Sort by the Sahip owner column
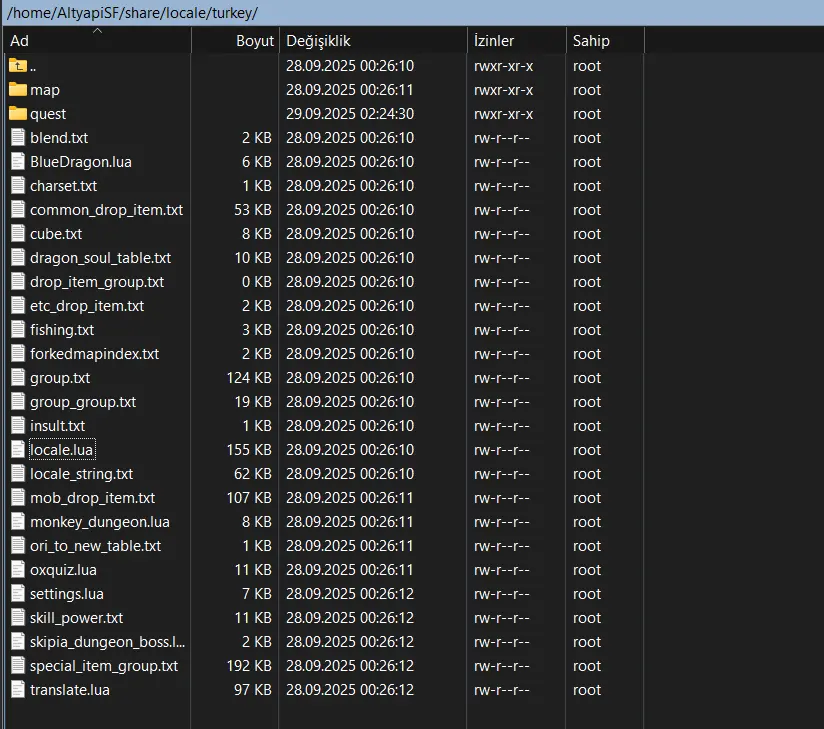824x729 pixels. [591, 41]
